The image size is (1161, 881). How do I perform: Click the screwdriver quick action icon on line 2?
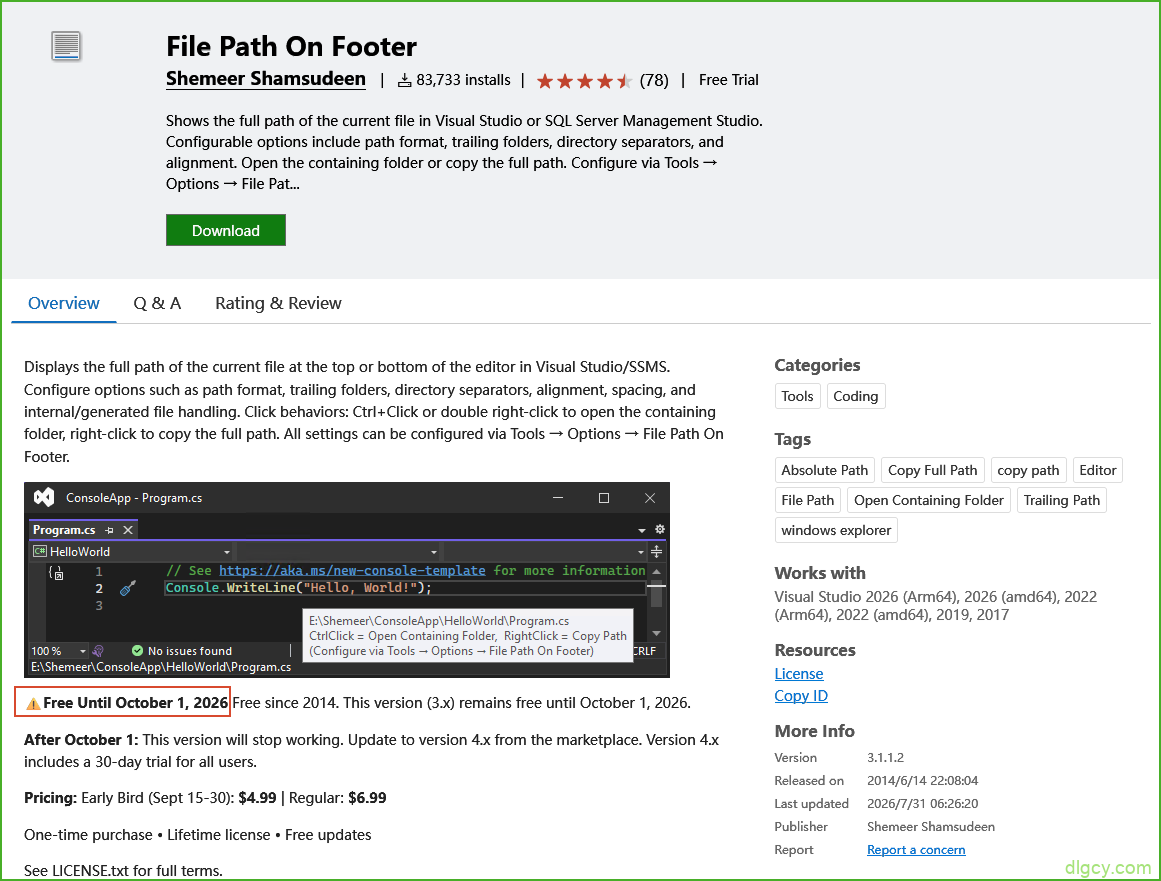127,589
